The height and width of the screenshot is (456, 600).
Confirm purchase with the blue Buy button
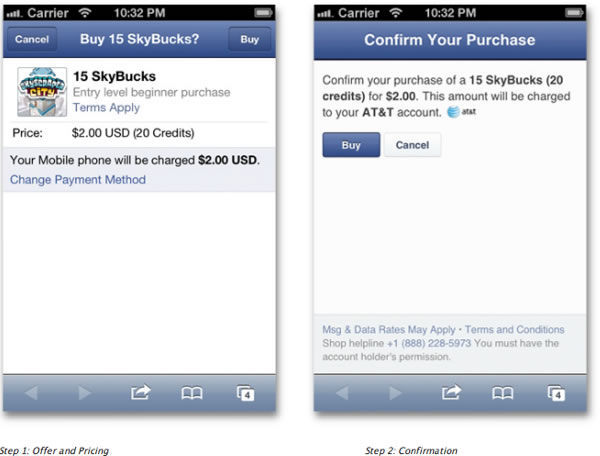351,145
